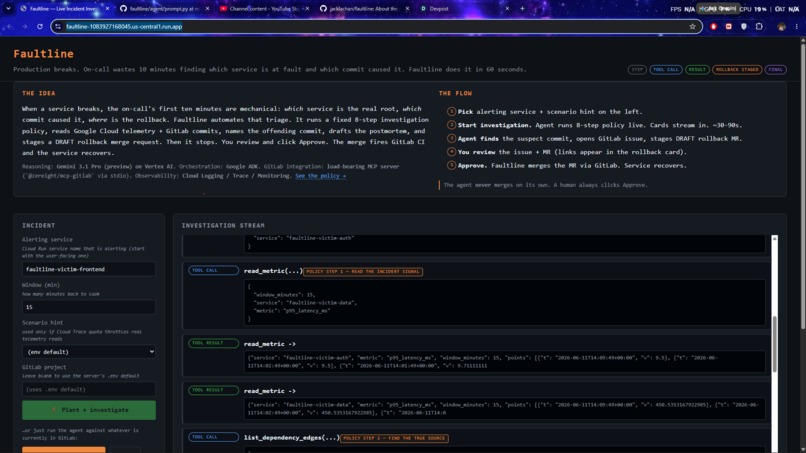Click the INCIDENT panel heading
Viewport: 806px width, 453px height.
click(39, 225)
